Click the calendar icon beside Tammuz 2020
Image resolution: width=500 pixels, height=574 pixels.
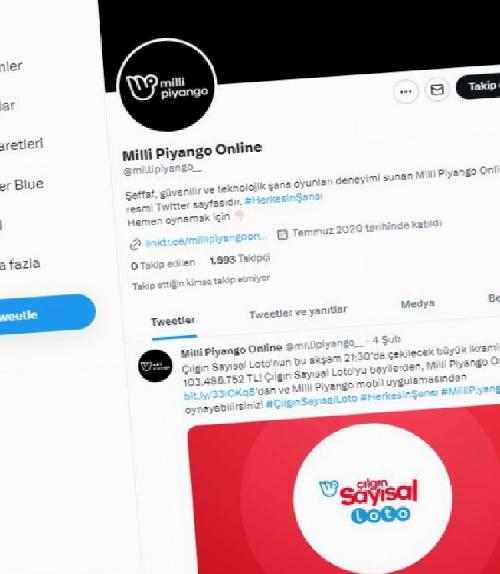(x=282, y=234)
